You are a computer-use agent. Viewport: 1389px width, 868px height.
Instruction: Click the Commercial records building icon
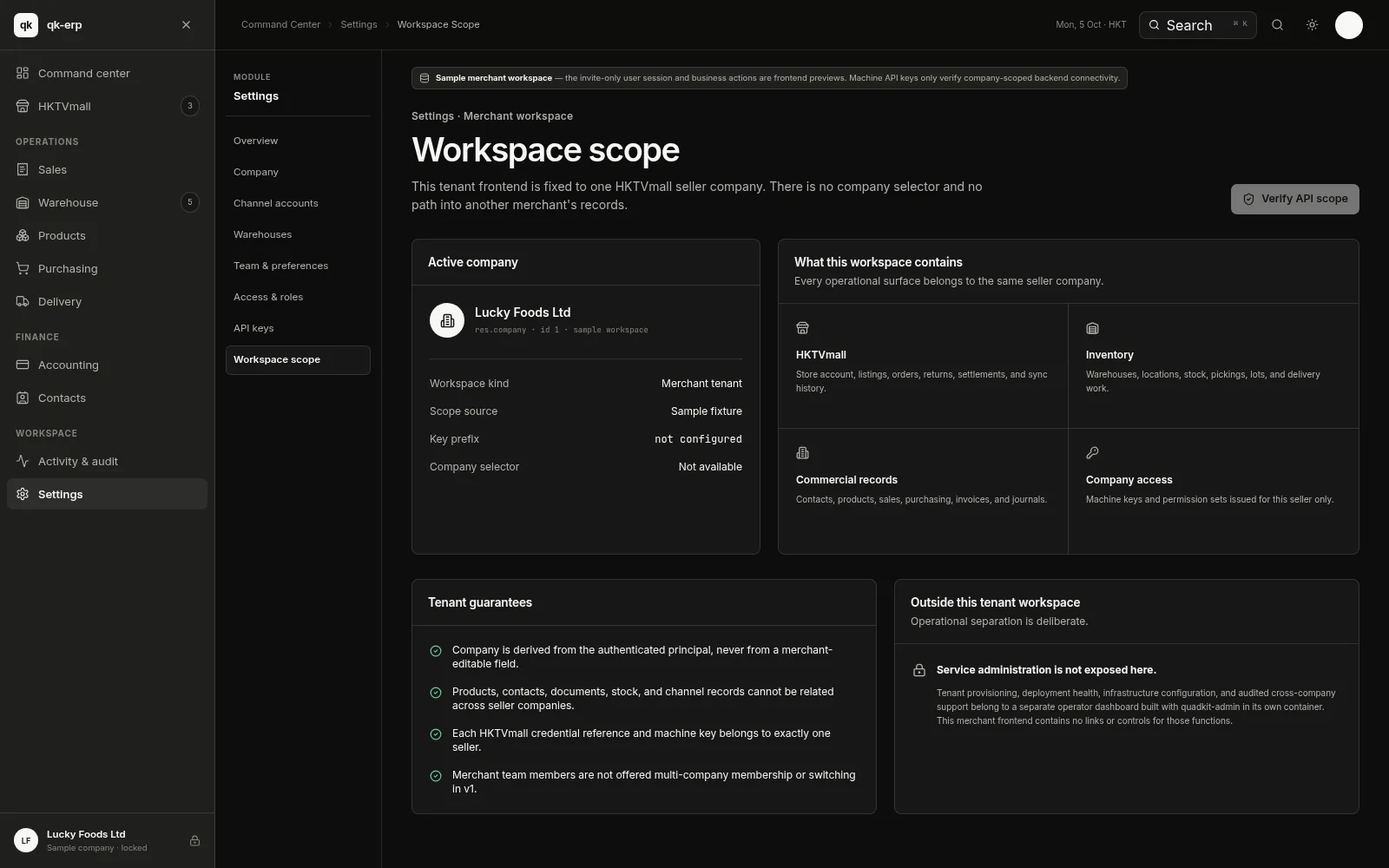click(802, 453)
